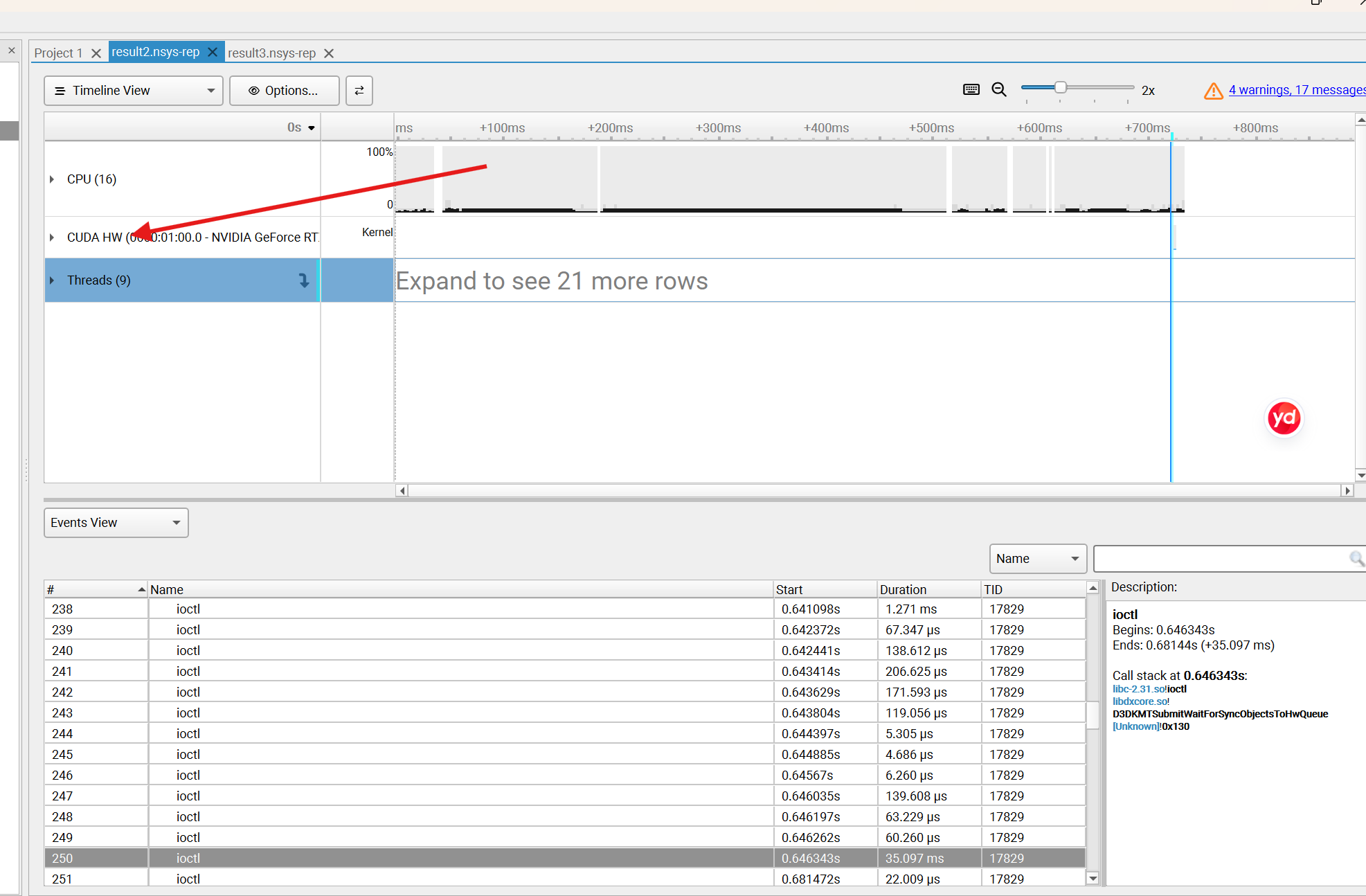Open the Name filter dropdown
The width and height of the screenshot is (1366, 896).
pos(1038,559)
